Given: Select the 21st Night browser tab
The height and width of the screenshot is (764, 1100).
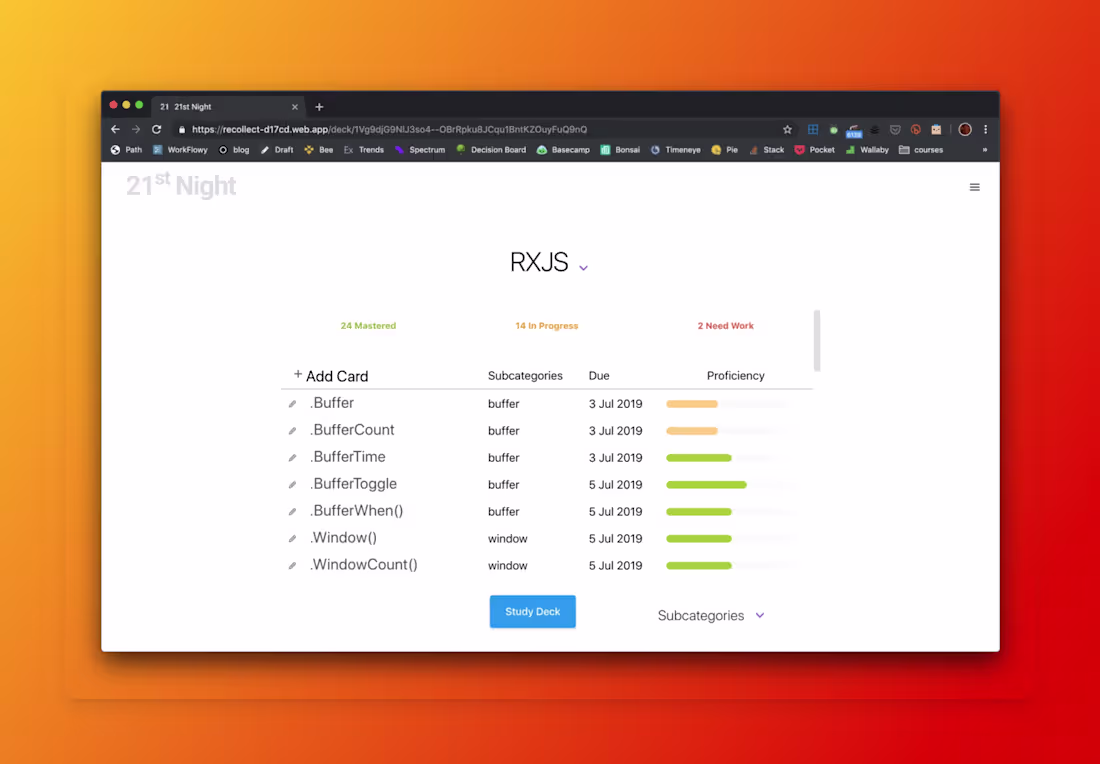Looking at the screenshot, I should pyautogui.click(x=228, y=107).
